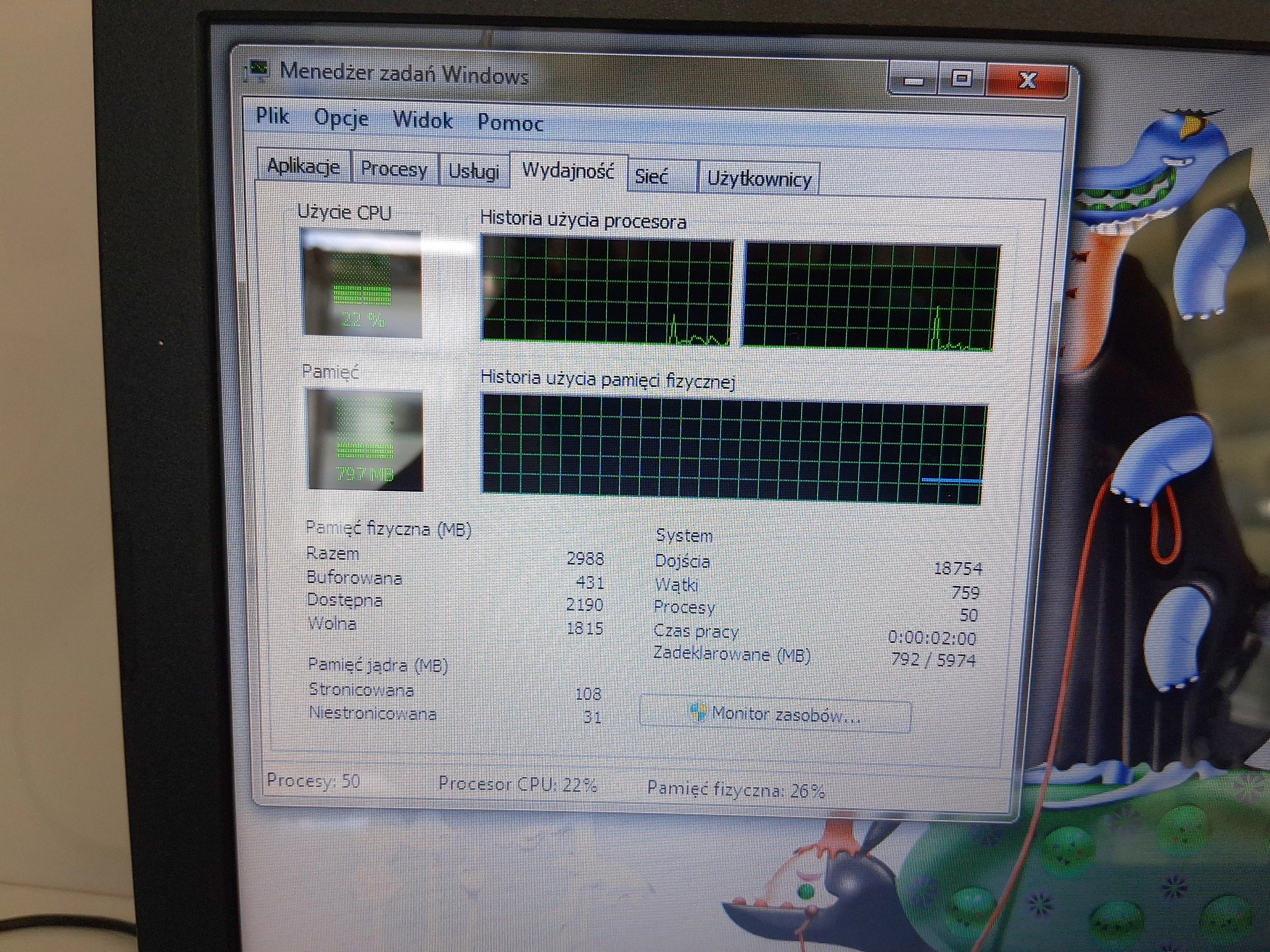
Task: Click 'Pamięć fizyczna: 26%' in the status bar
Action: 736,790
